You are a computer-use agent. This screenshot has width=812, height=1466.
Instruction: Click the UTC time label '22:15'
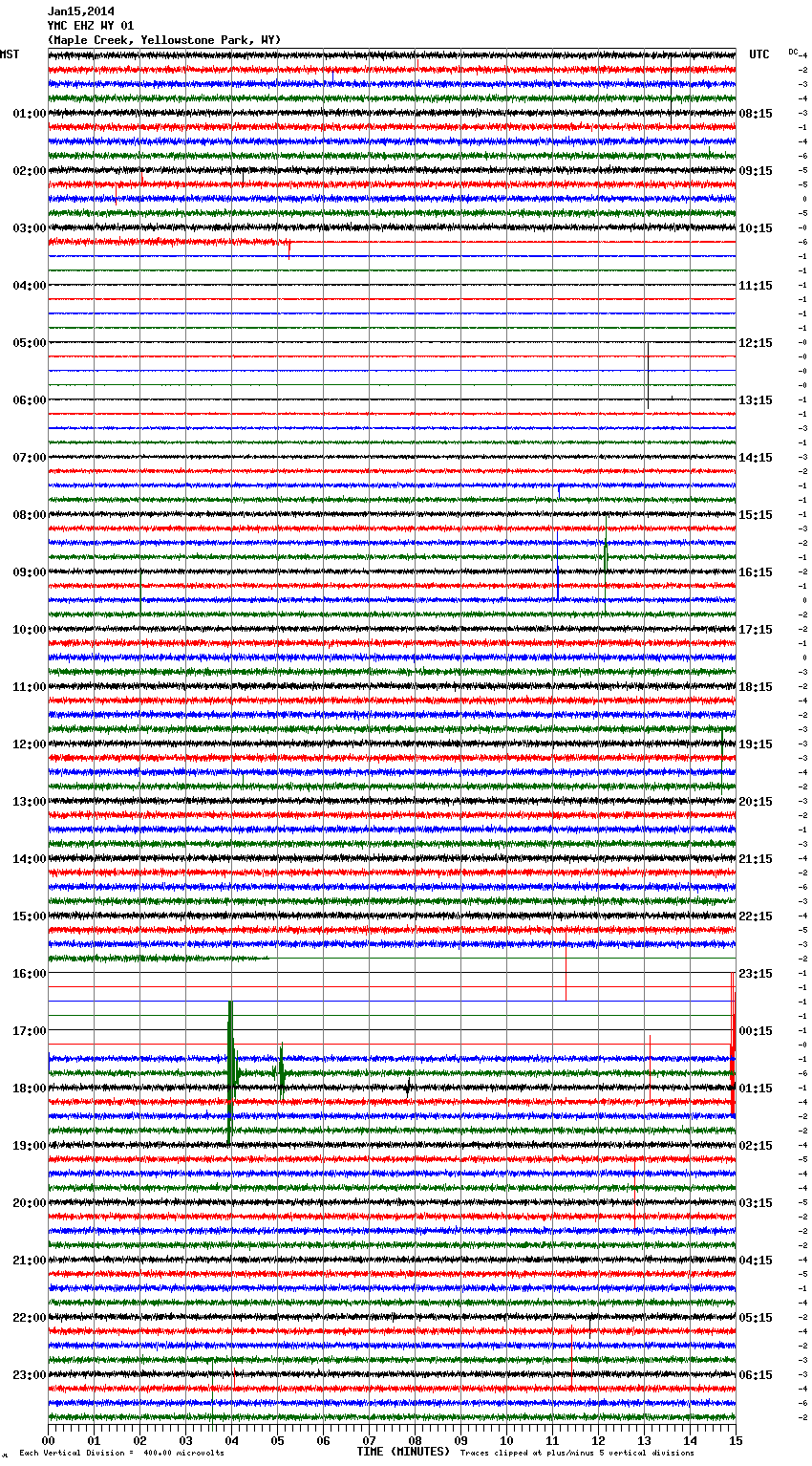756,916
